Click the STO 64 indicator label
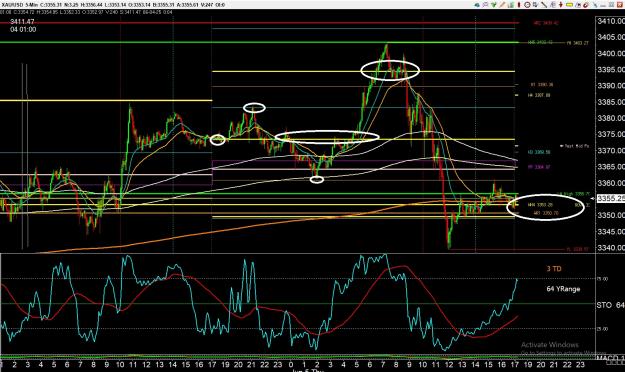 [610, 305]
